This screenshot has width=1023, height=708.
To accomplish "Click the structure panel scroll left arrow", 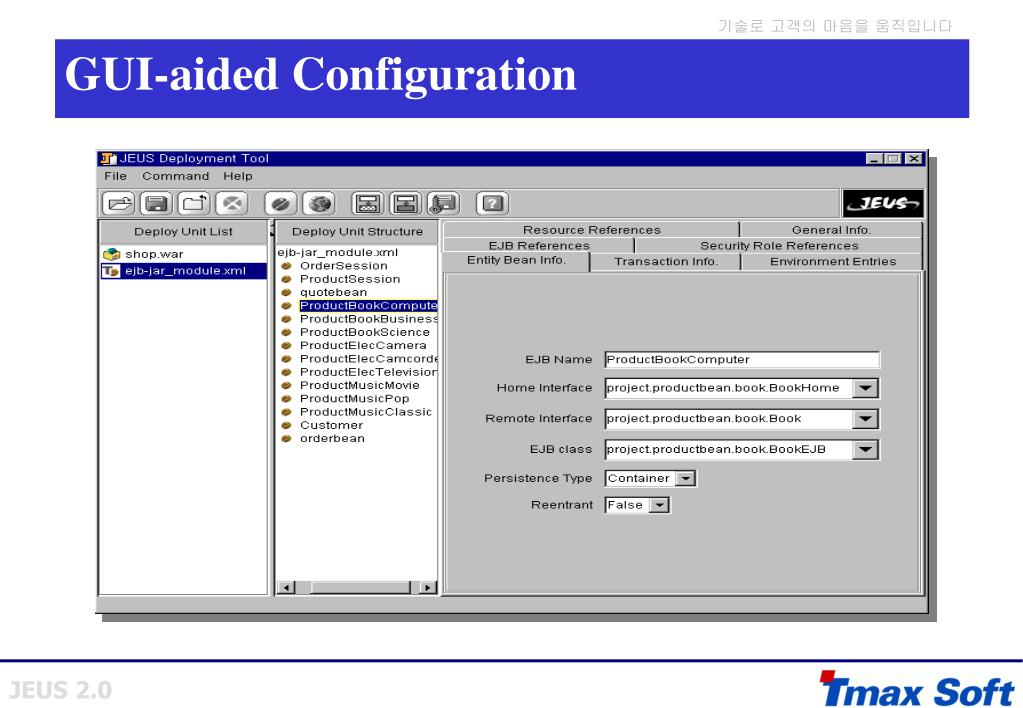I will click(286, 587).
